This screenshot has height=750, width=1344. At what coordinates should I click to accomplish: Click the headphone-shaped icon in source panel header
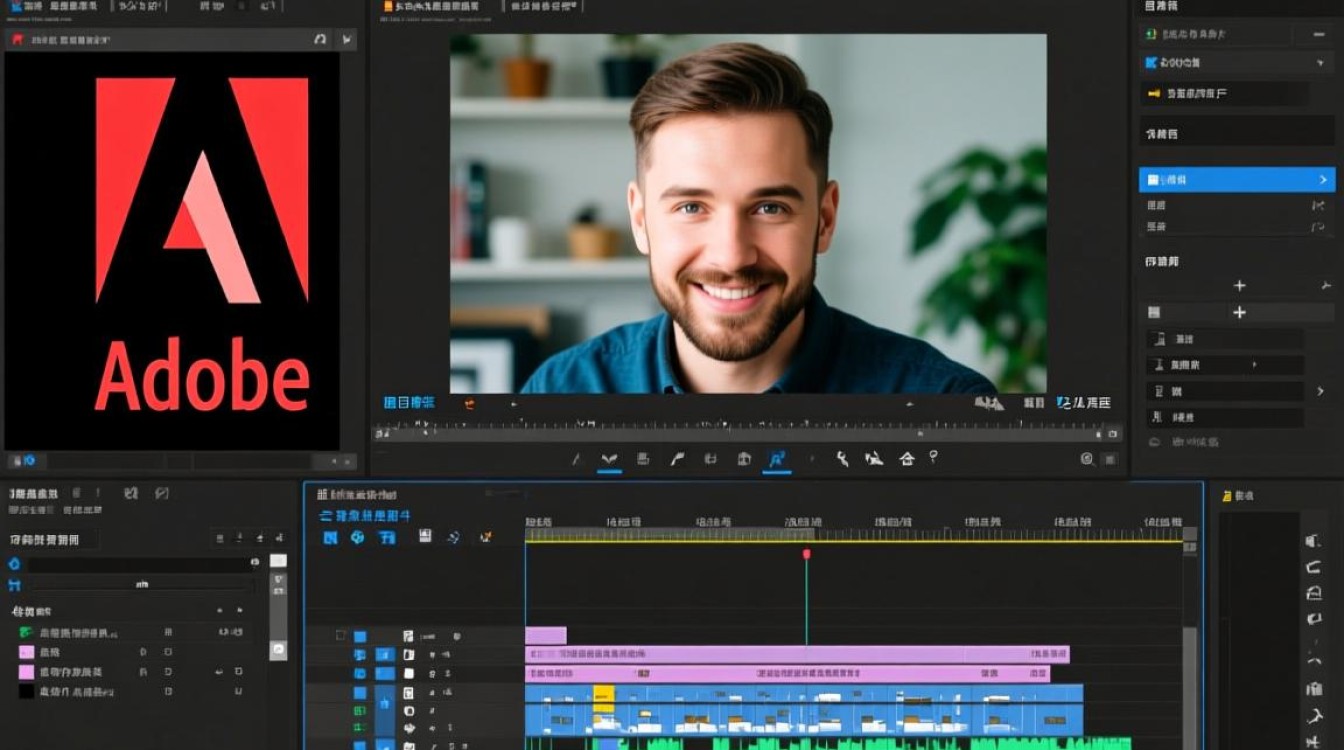click(320, 40)
